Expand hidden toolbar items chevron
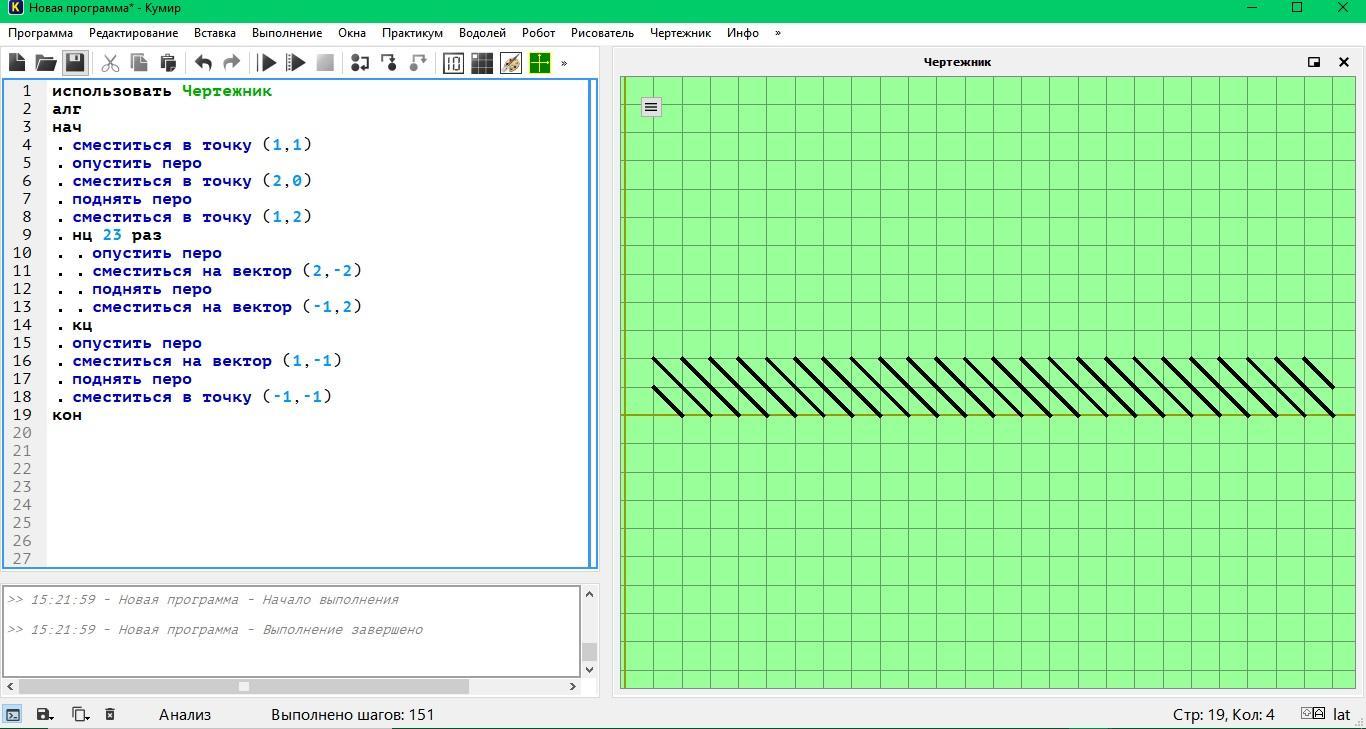Image resolution: width=1366 pixels, height=729 pixels. click(564, 63)
